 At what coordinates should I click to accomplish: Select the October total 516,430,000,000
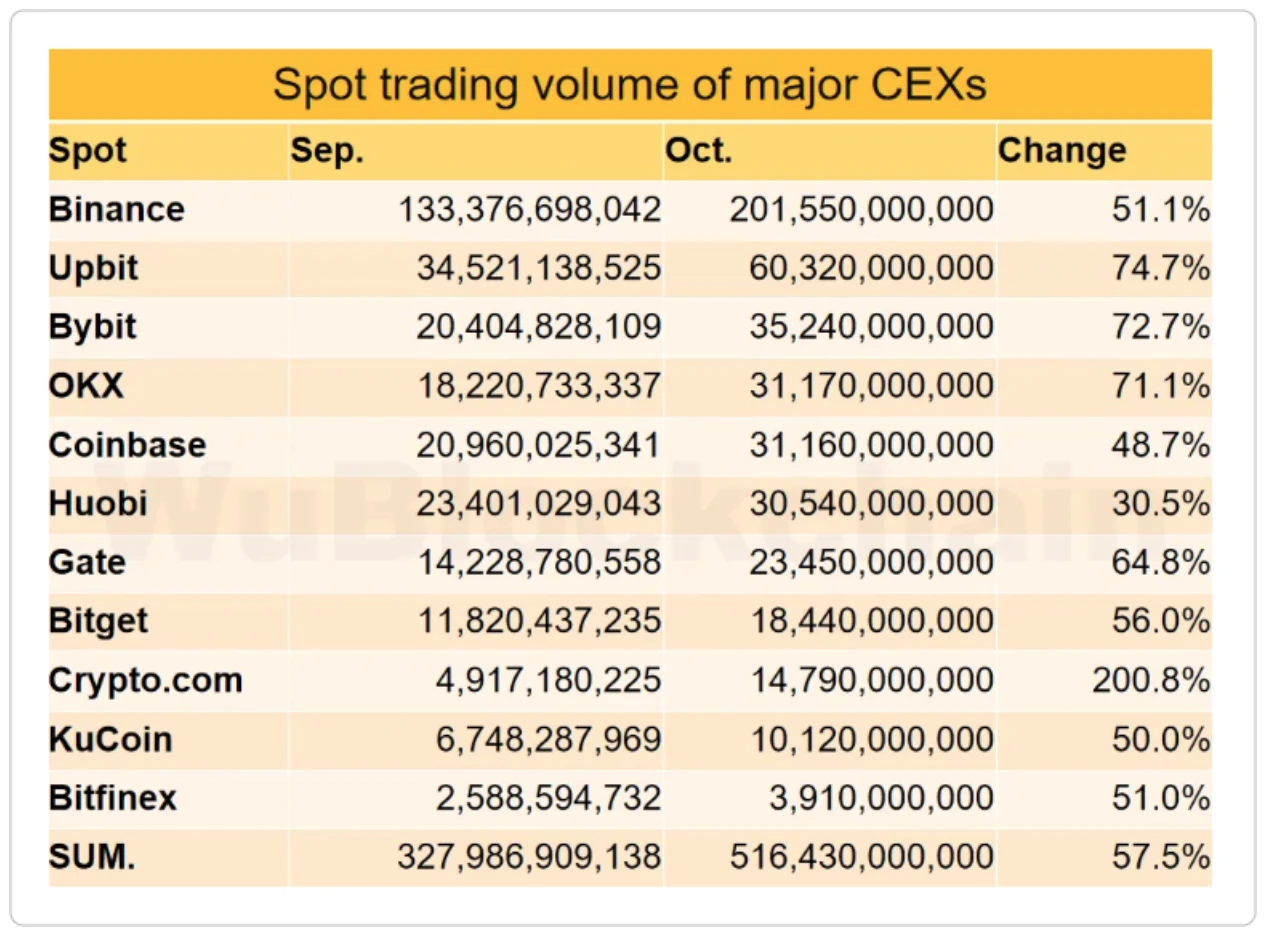pos(862,857)
